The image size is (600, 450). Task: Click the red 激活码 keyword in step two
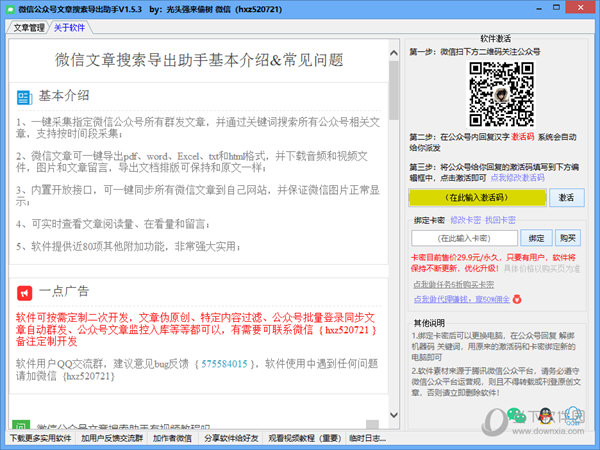click(523, 137)
